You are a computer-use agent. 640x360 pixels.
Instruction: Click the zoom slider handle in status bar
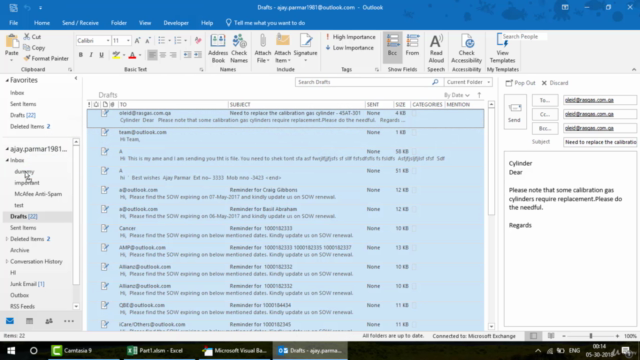pyautogui.click(x=591, y=336)
